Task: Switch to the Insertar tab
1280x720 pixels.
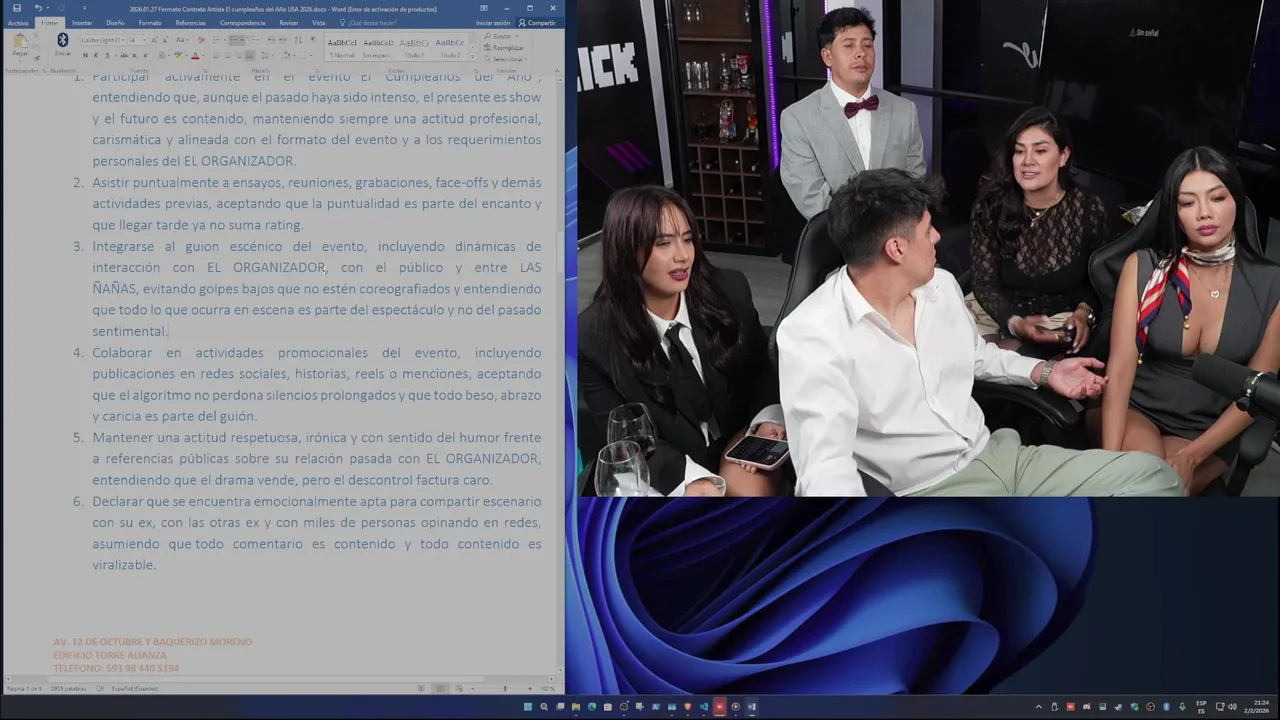Action: 82,23
